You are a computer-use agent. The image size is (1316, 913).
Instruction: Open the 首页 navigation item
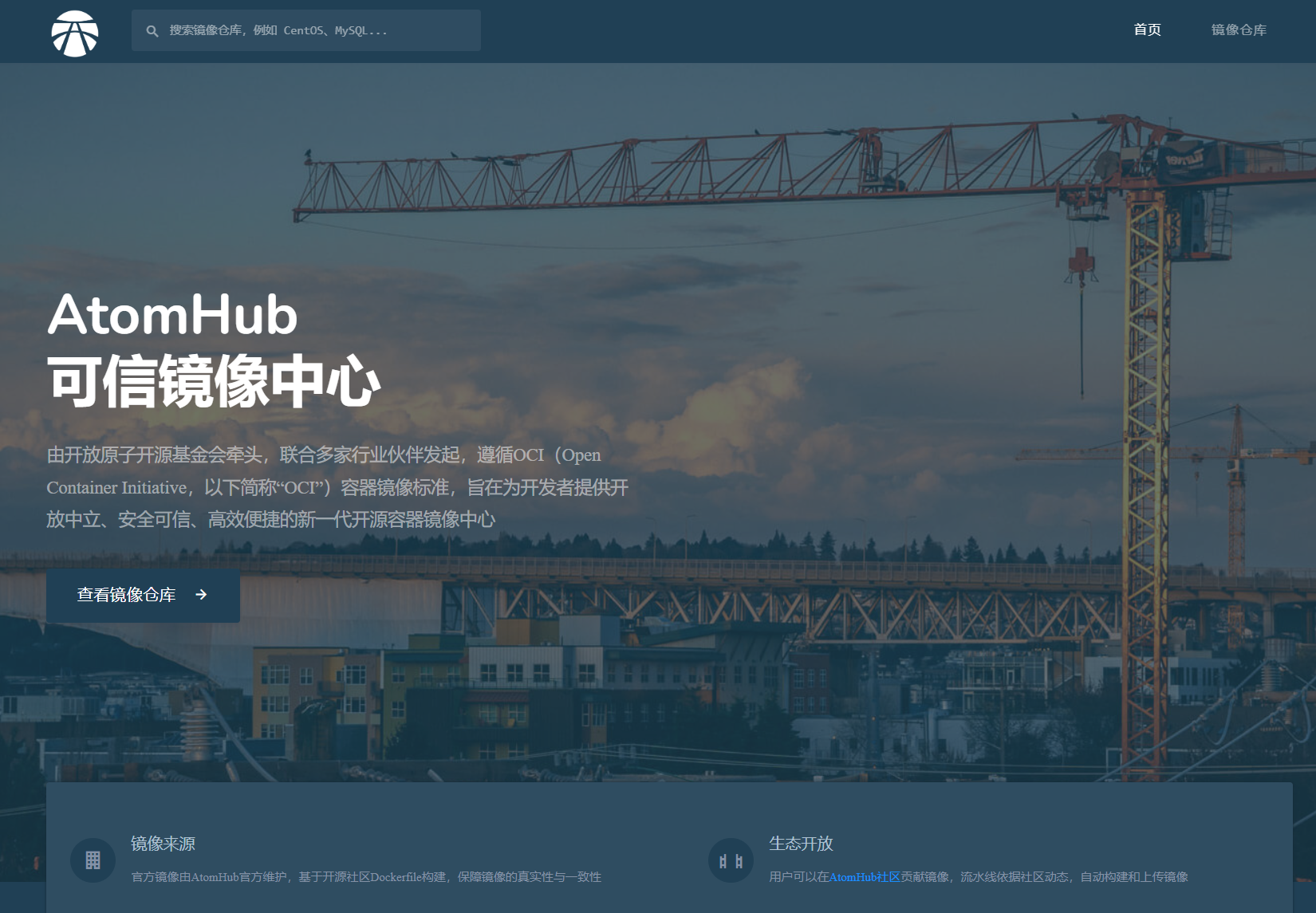1147,30
